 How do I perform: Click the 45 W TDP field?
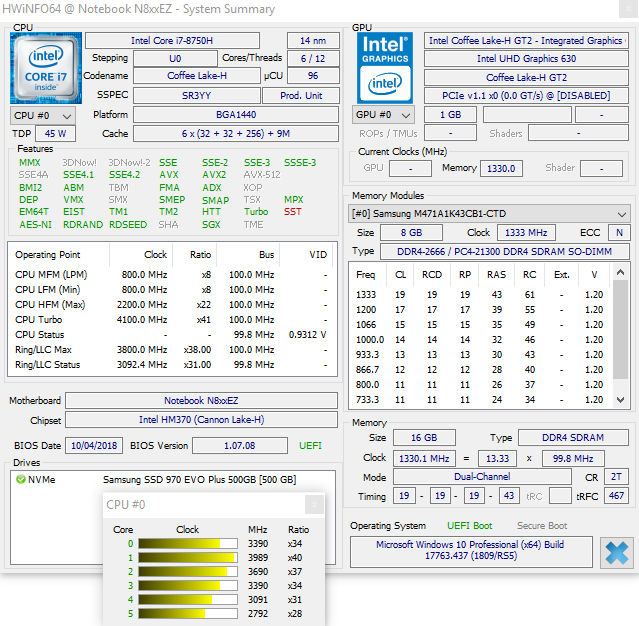point(55,134)
